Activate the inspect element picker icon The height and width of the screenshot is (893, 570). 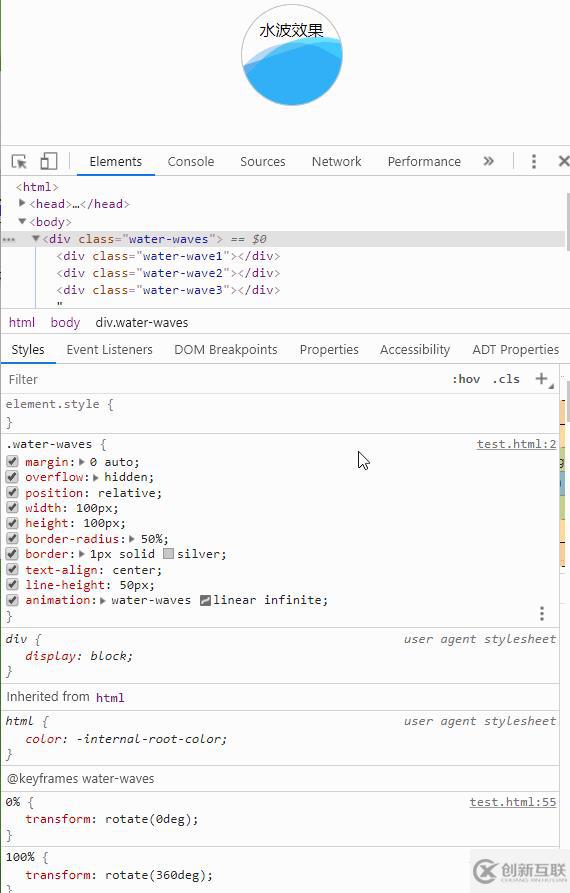click(x=19, y=162)
